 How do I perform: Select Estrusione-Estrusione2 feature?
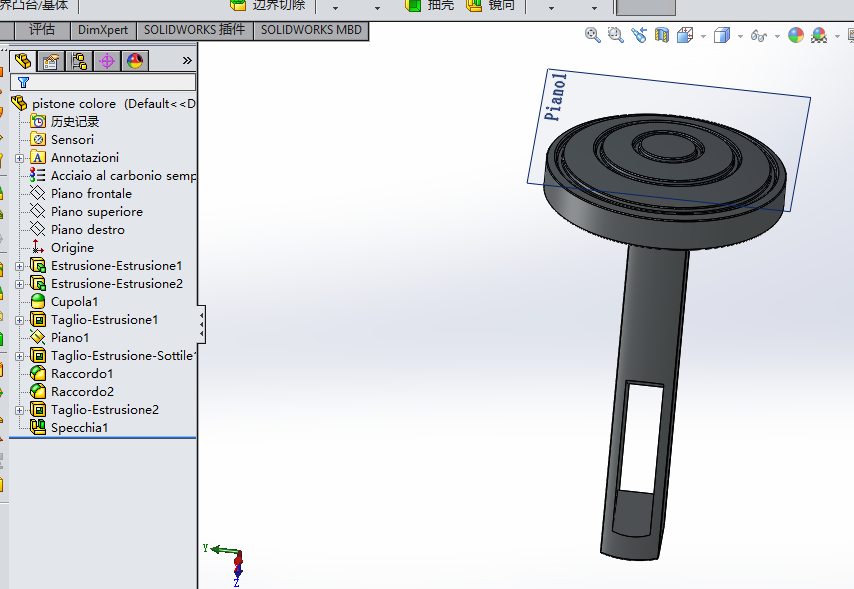tap(107, 283)
